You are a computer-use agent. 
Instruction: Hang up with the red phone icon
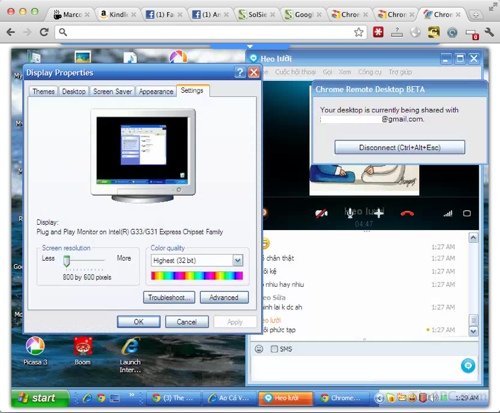(407, 213)
